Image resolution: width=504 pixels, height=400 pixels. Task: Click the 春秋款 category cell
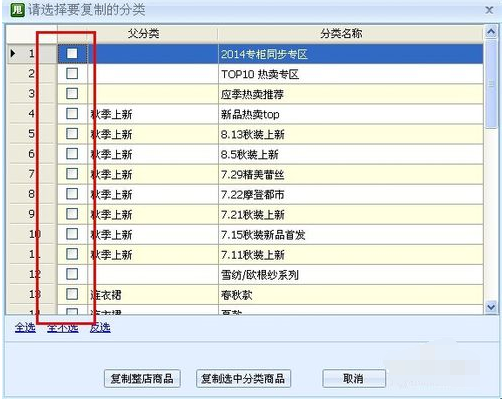pos(351,294)
